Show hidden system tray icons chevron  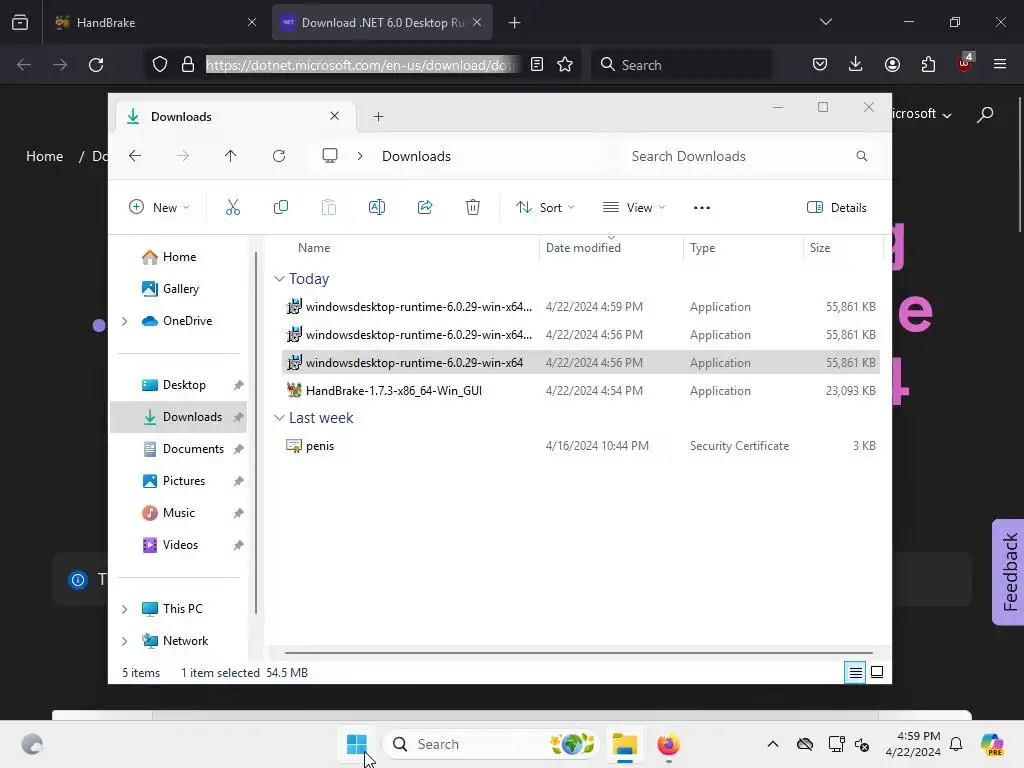point(773,744)
